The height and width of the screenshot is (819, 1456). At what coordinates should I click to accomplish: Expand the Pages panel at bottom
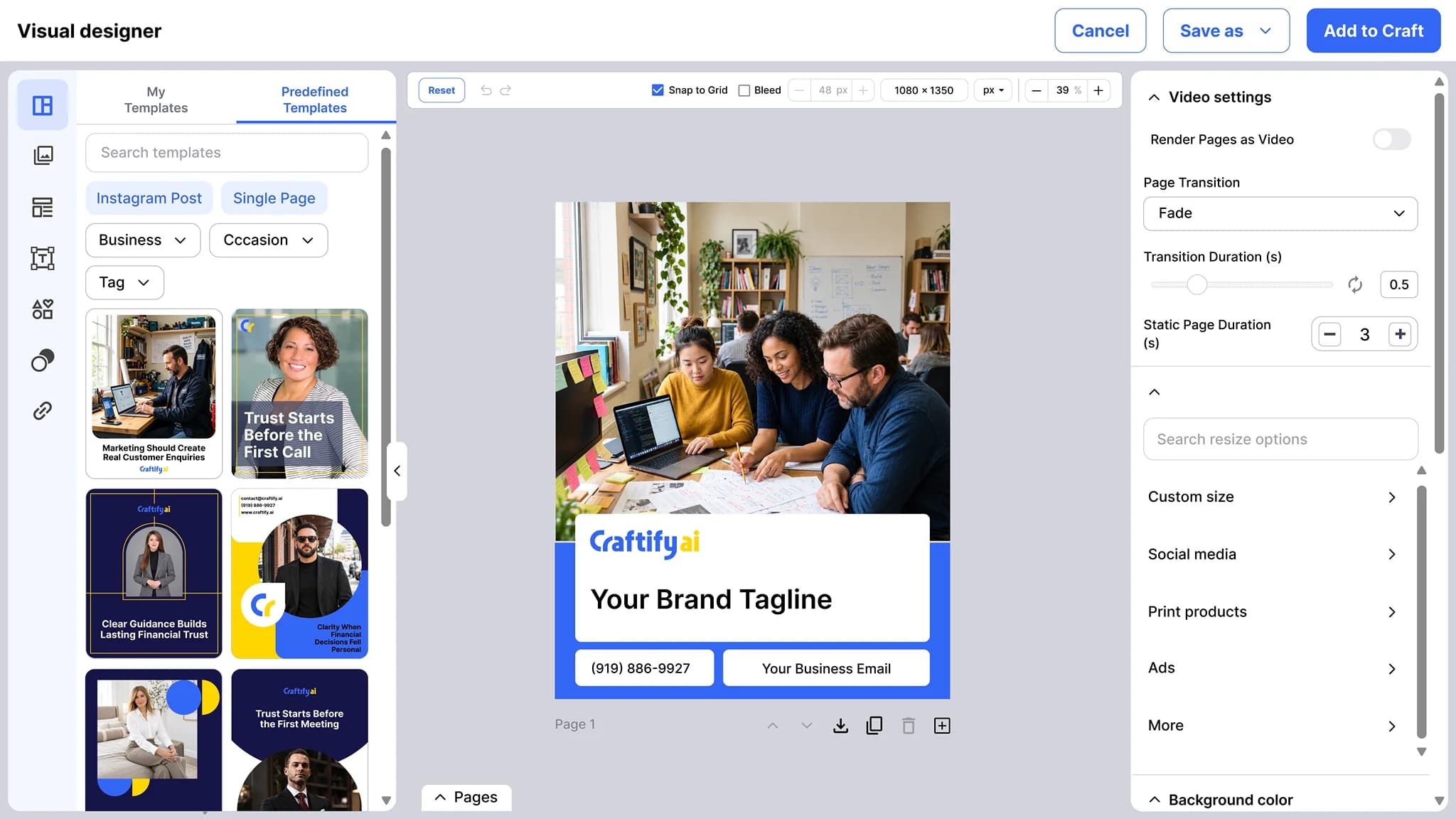(466, 797)
